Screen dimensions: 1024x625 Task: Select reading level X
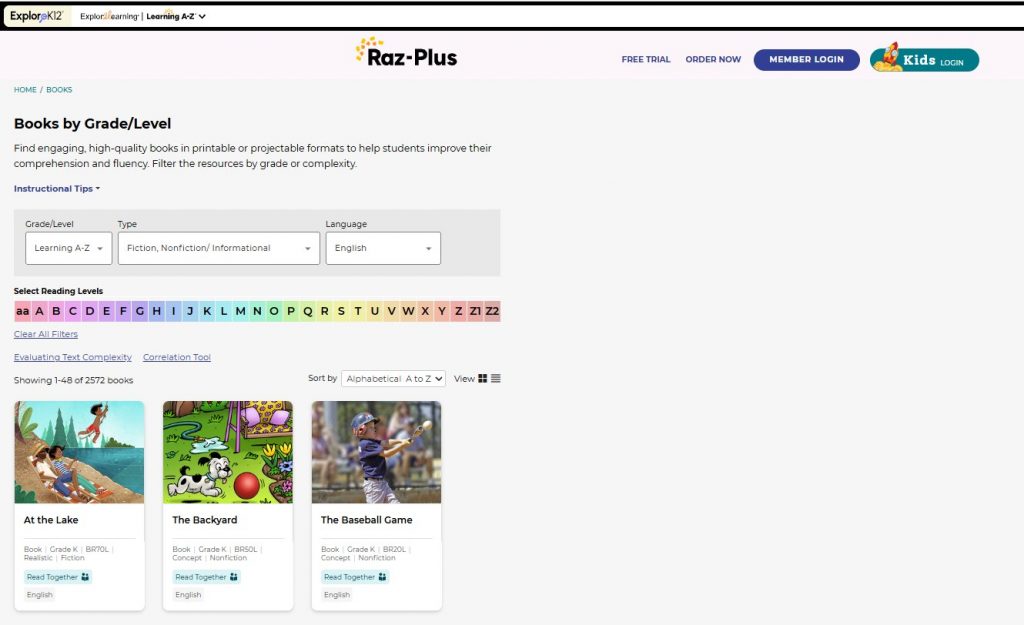pos(425,312)
